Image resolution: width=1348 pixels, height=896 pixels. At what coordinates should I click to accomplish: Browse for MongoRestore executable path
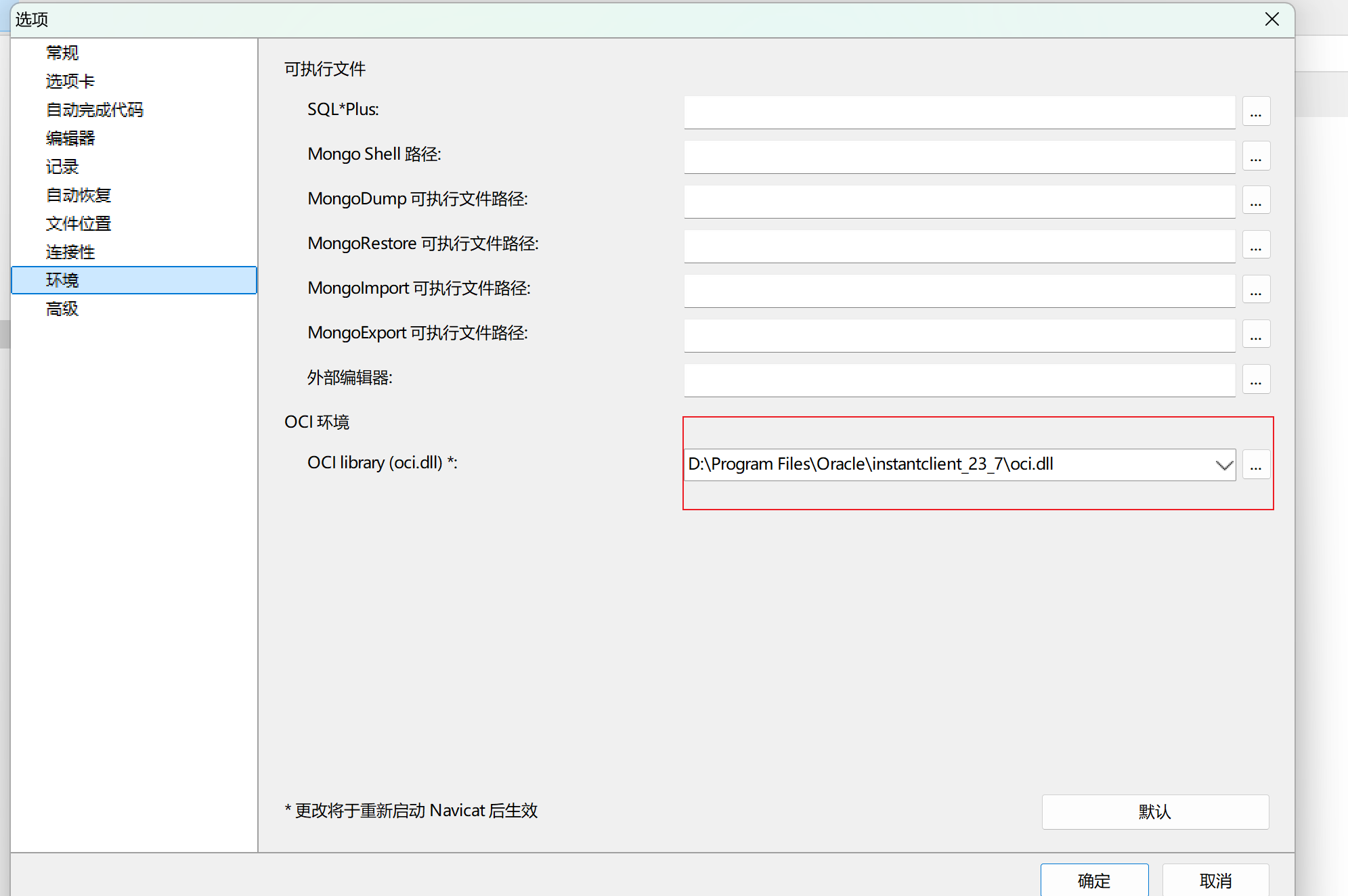1256,246
